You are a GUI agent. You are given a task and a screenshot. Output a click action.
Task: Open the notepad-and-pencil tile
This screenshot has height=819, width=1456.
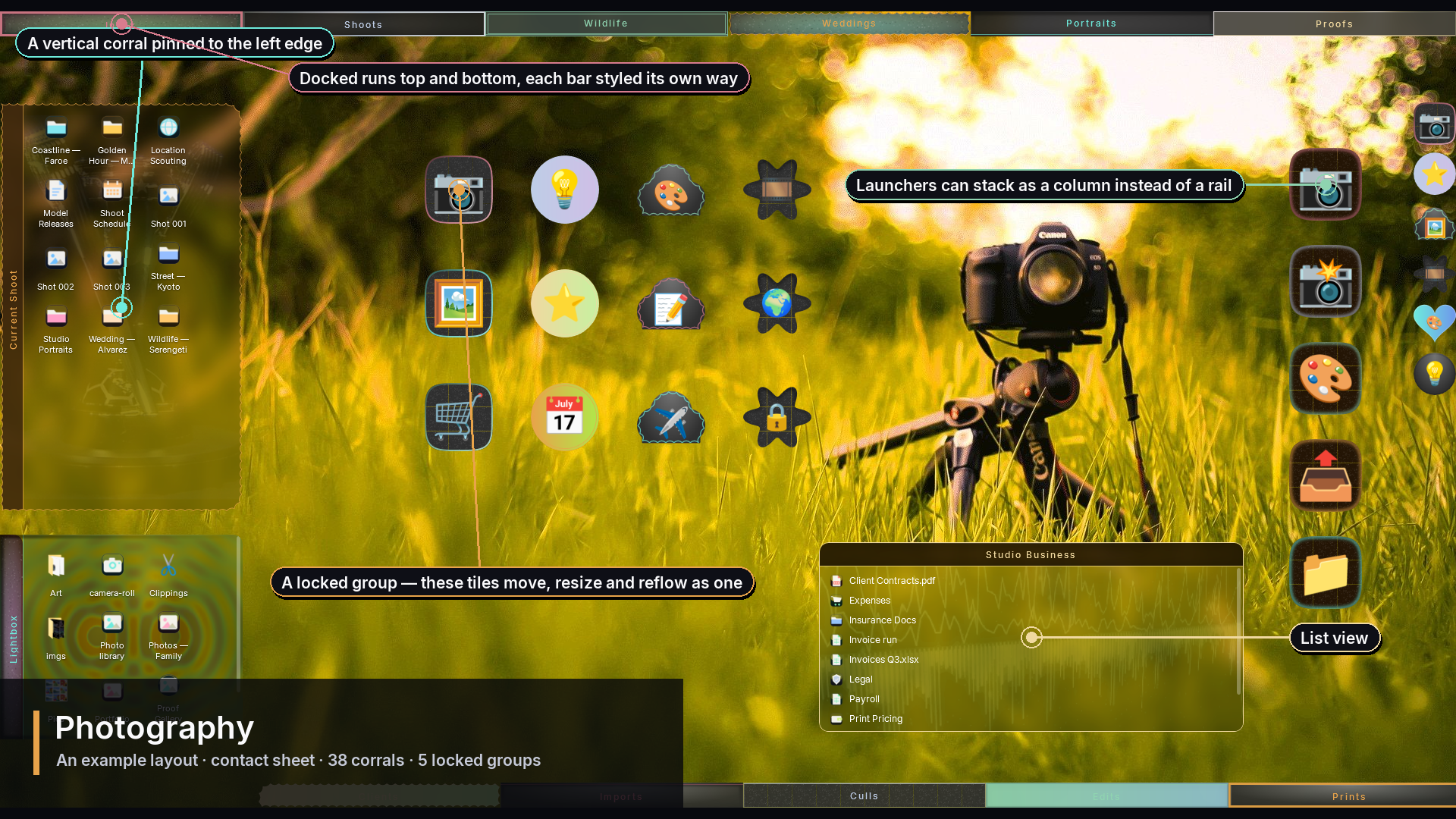click(671, 303)
